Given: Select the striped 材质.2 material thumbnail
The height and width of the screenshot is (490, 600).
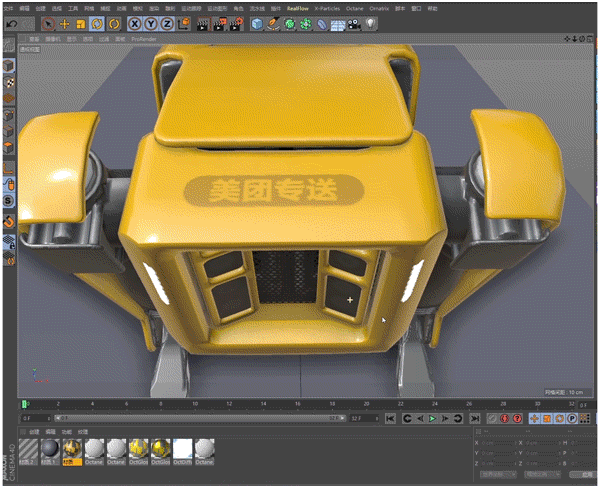Looking at the screenshot, I should pos(28,452).
